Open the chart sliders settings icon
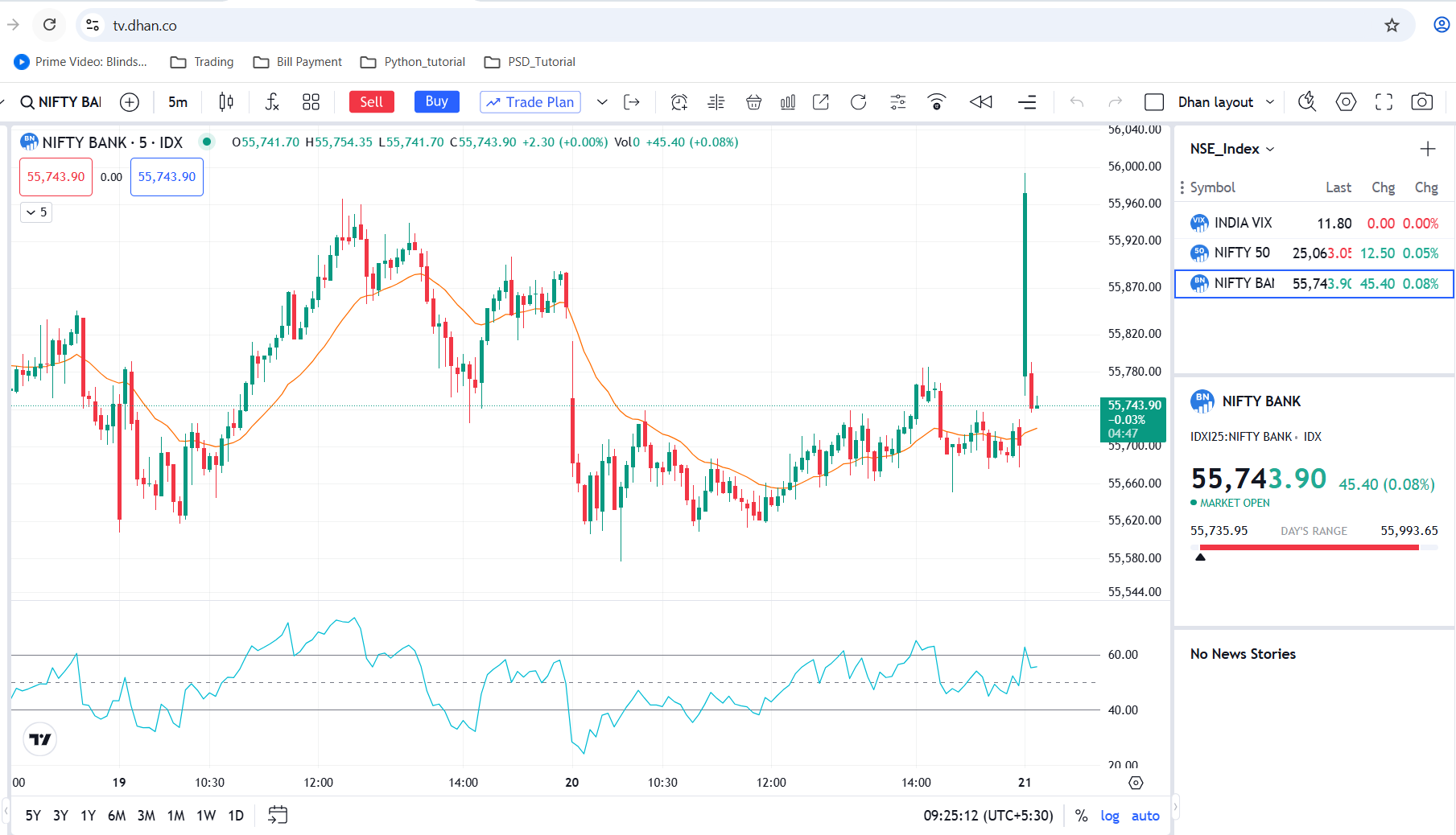Image resolution: width=1456 pixels, height=835 pixels. point(898,102)
